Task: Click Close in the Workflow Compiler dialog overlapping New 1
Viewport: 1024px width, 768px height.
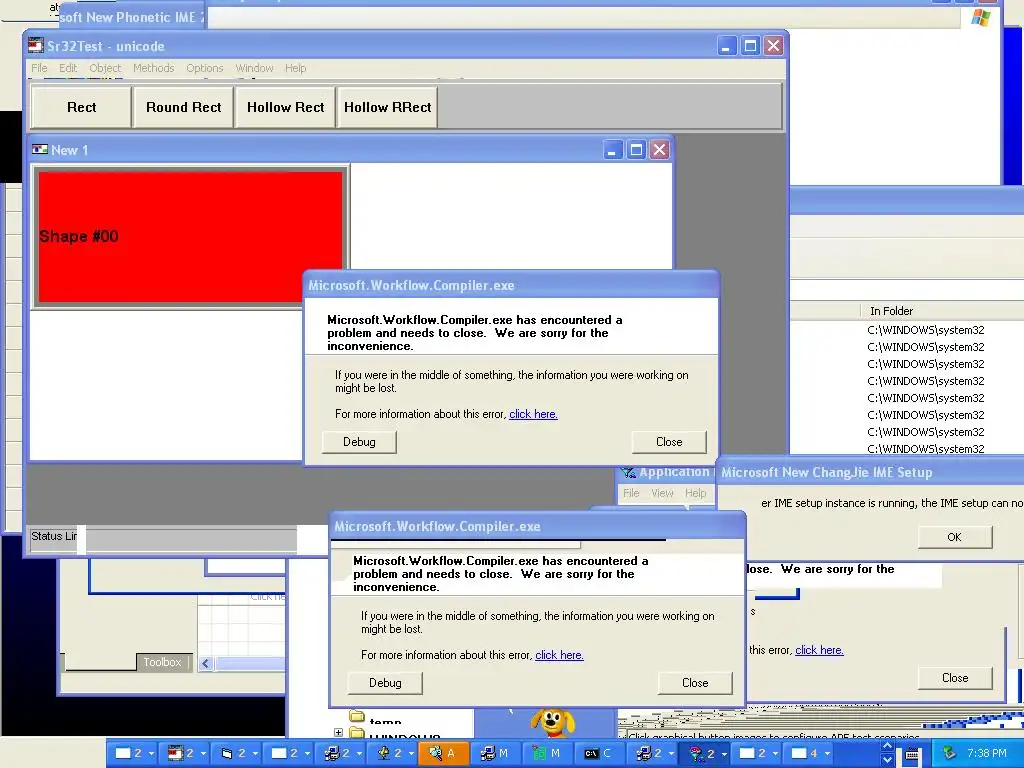Action: point(669,442)
